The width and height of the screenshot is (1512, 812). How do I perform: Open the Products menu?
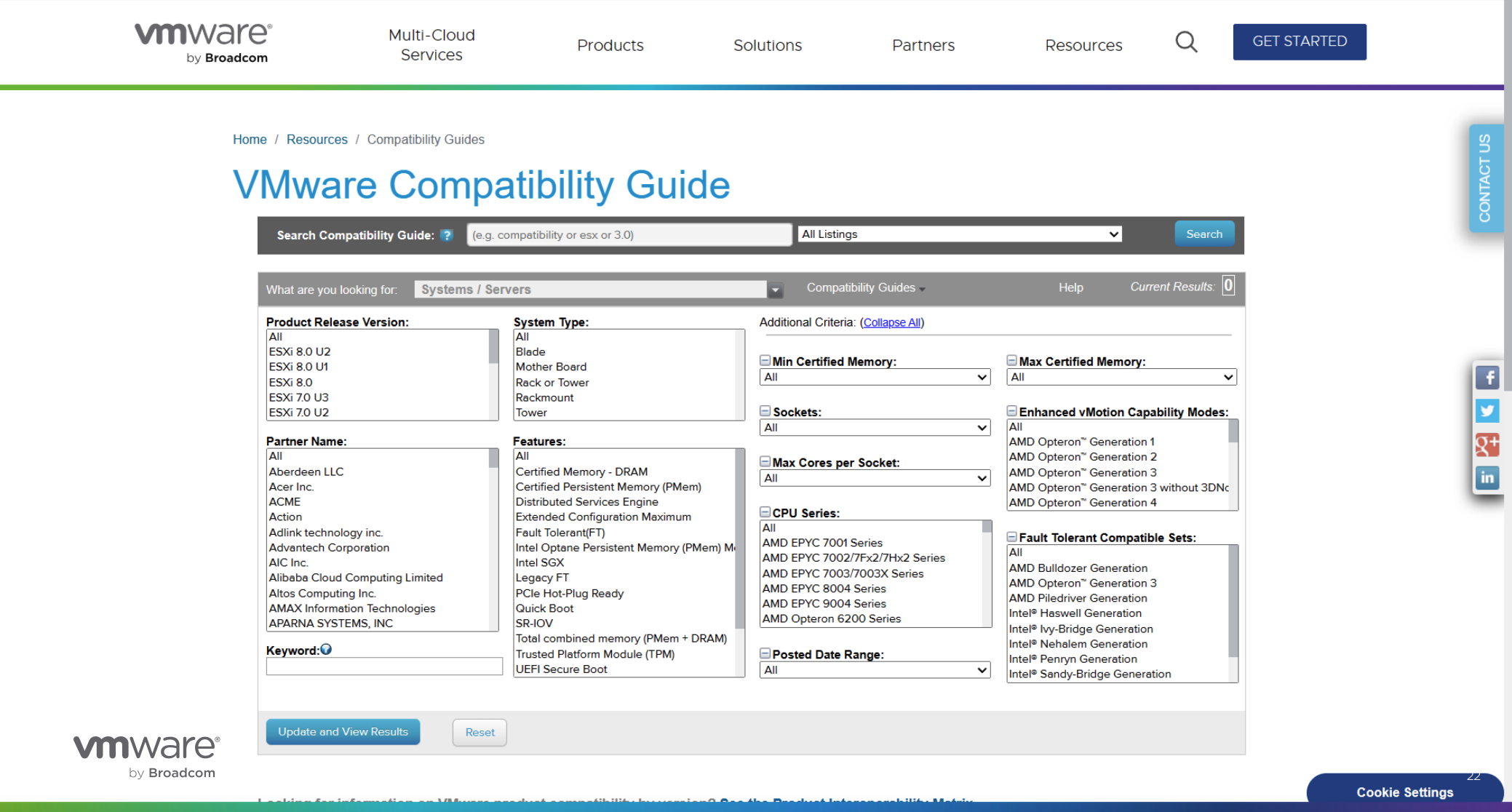(610, 45)
